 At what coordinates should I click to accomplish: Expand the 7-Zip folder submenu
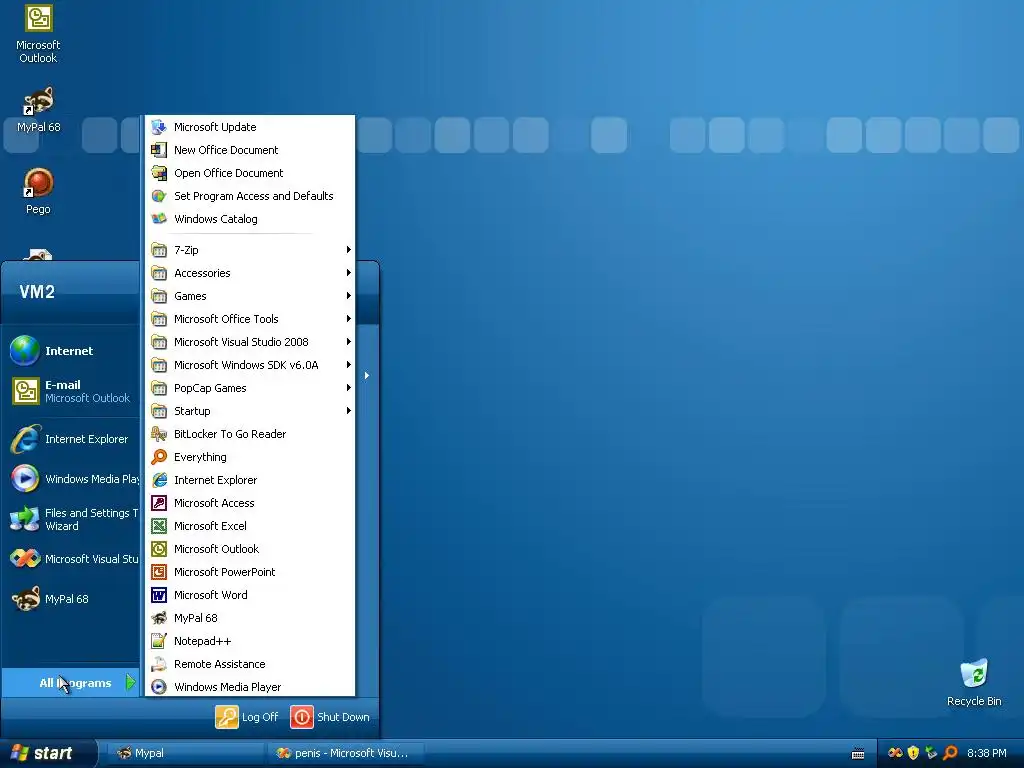click(249, 250)
